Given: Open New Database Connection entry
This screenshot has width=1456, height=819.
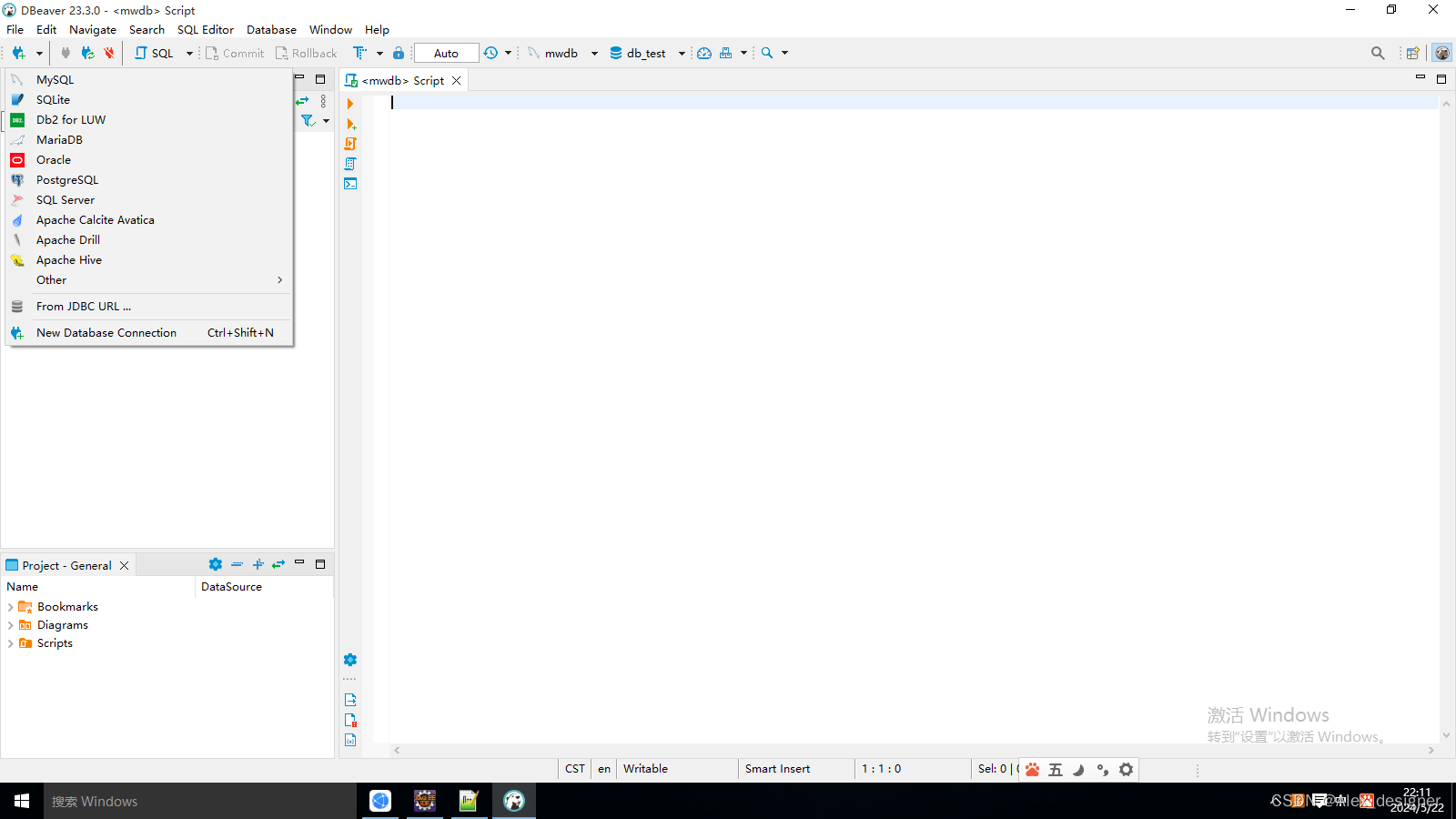Looking at the screenshot, I should [x=149, y=333].
